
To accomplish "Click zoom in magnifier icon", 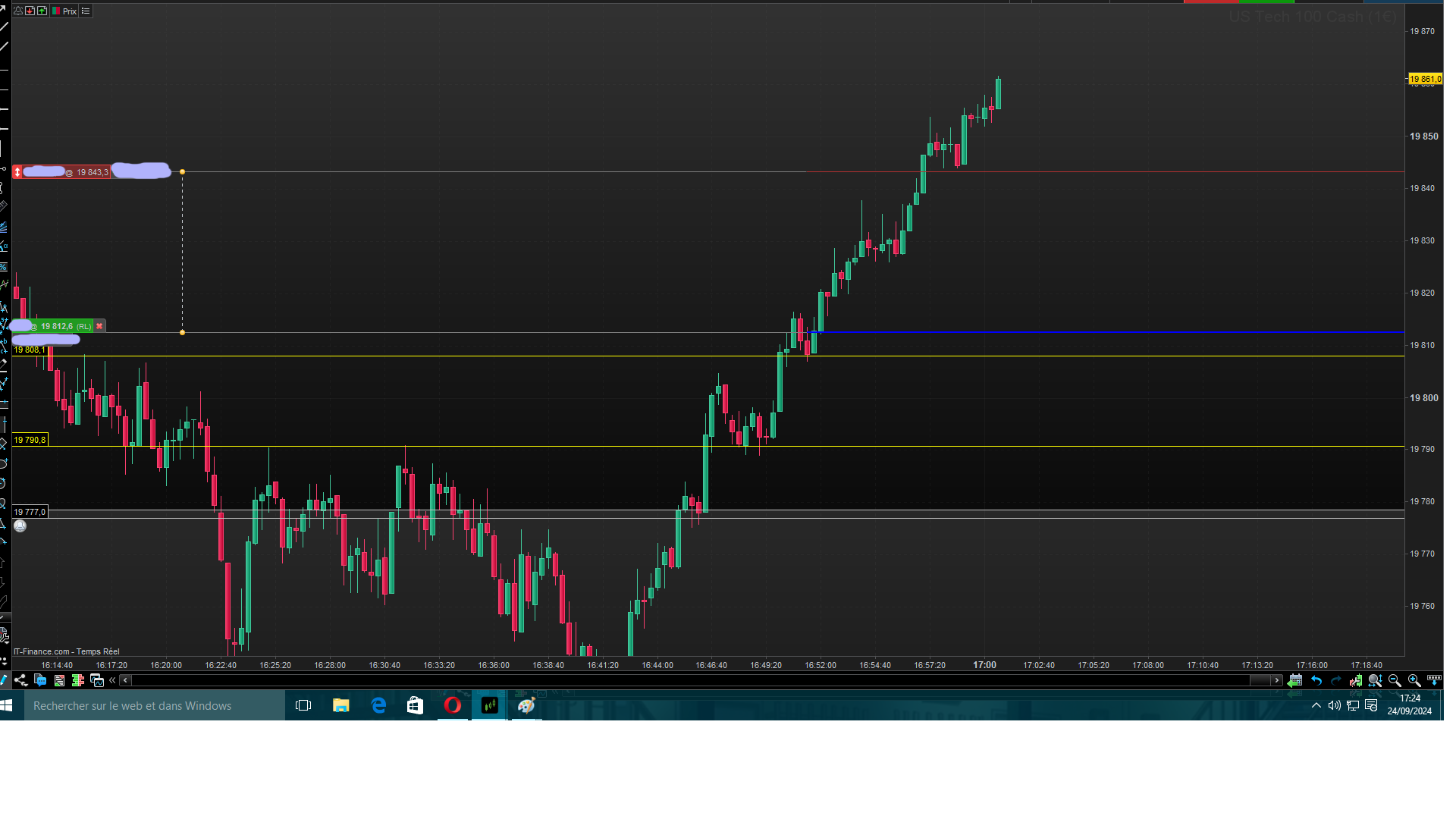I will click(x=1414, y=681).
